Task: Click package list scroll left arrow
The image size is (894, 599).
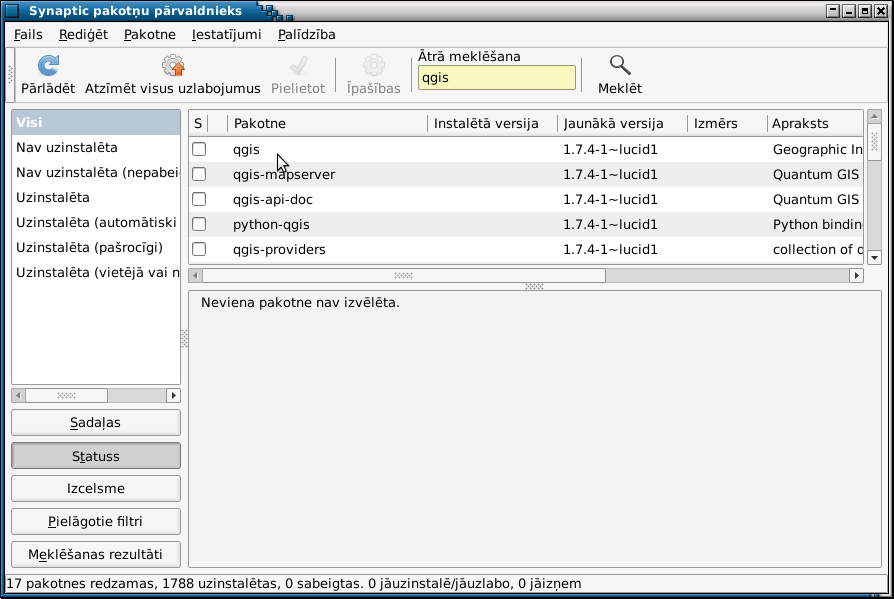Action: (196, 276)
